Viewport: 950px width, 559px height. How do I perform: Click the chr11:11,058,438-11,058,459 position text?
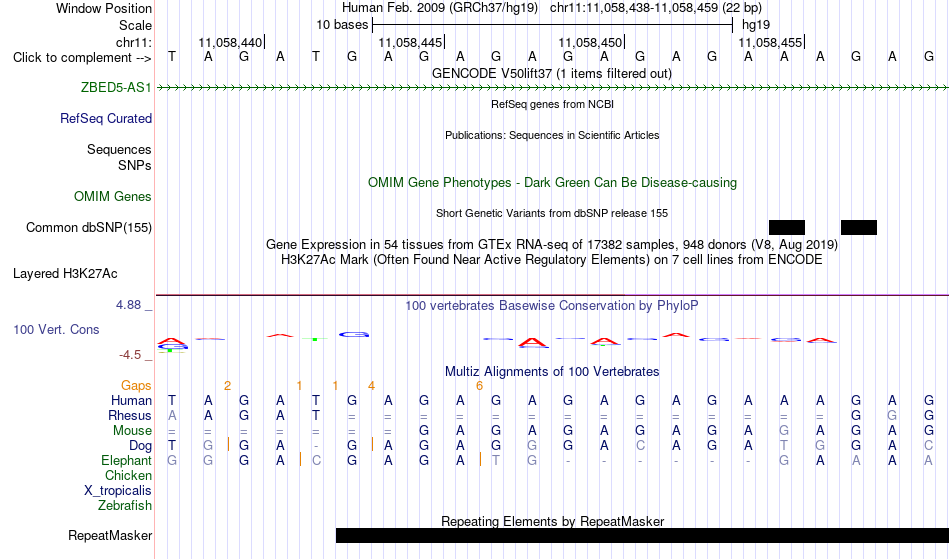[x=656, y=8]
